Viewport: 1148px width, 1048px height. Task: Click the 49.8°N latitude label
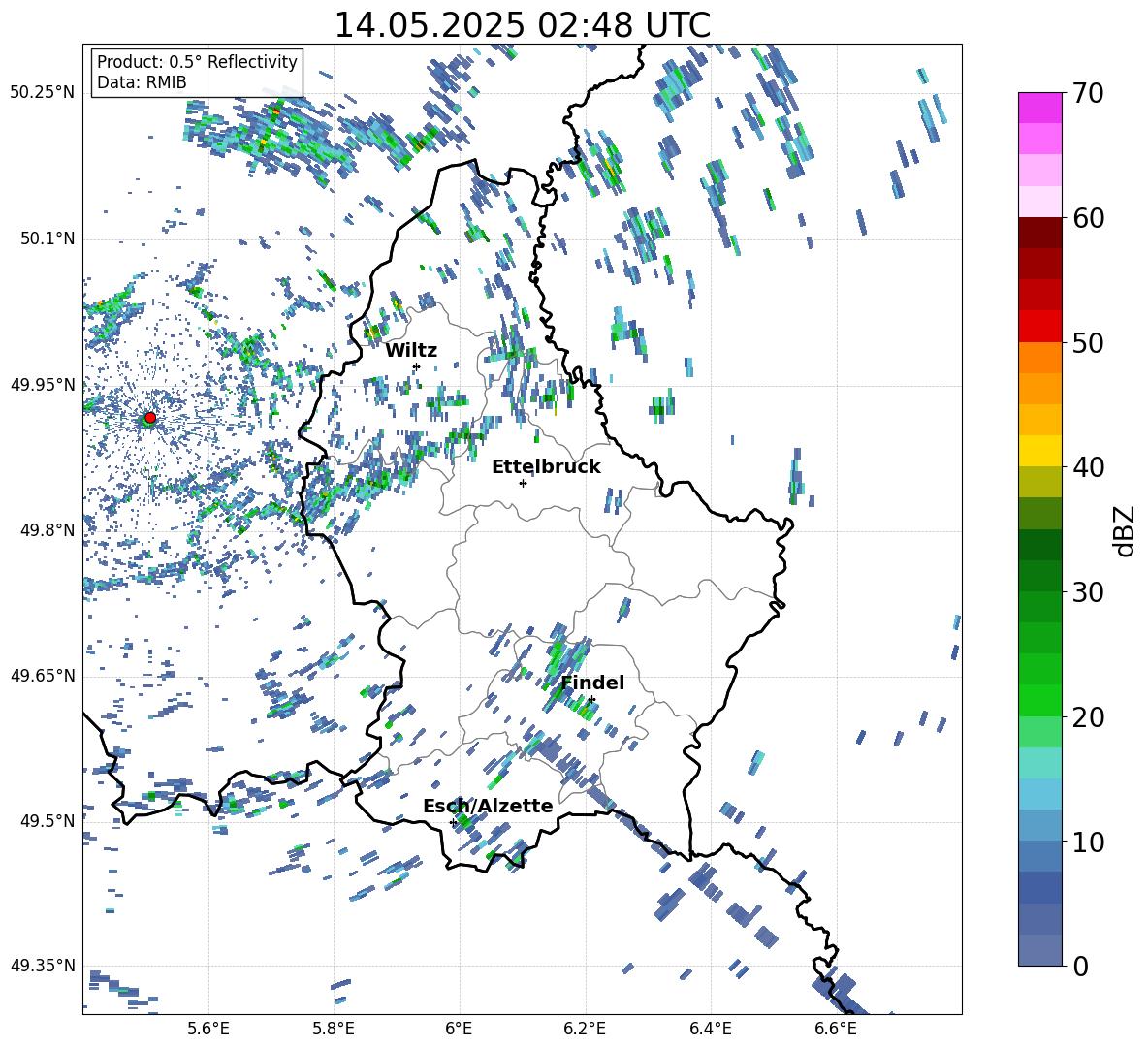(48, 530)
